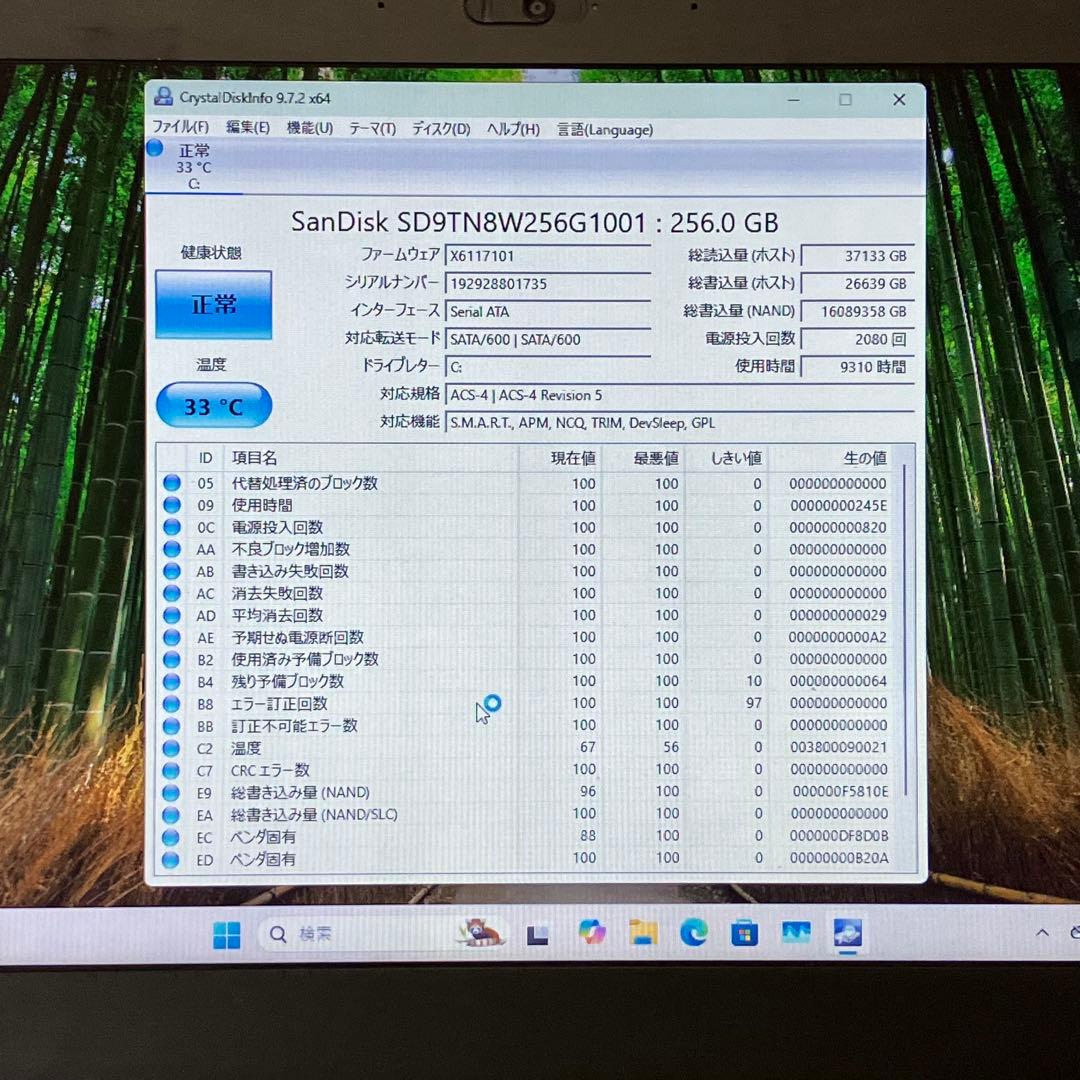Click the 33°C temperature button
The height and width of the screenshot is (1080, 1080).
[213, 405]
